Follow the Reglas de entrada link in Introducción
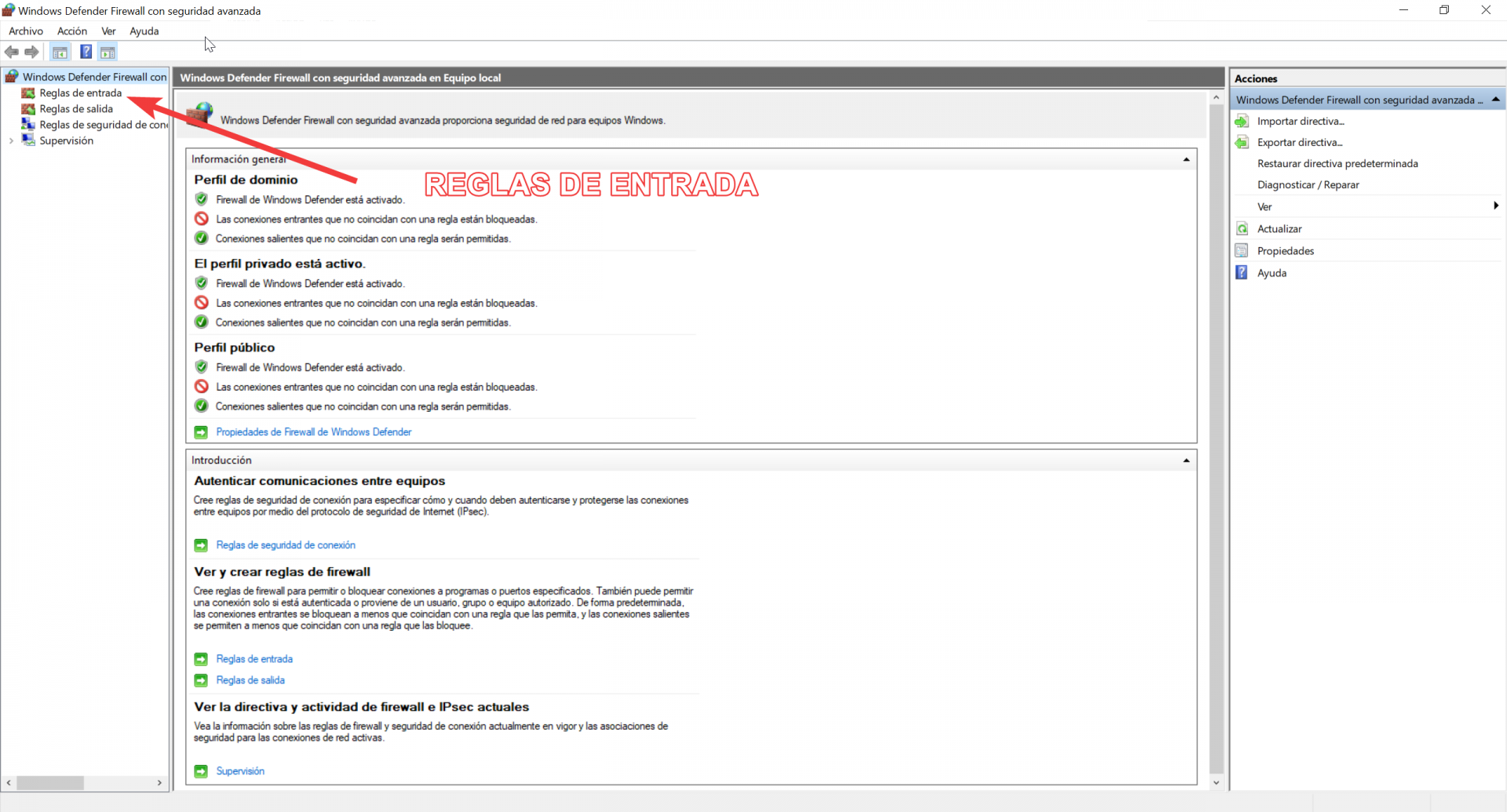The width and height of the screenshot is (1507, 812). point(254,659)
